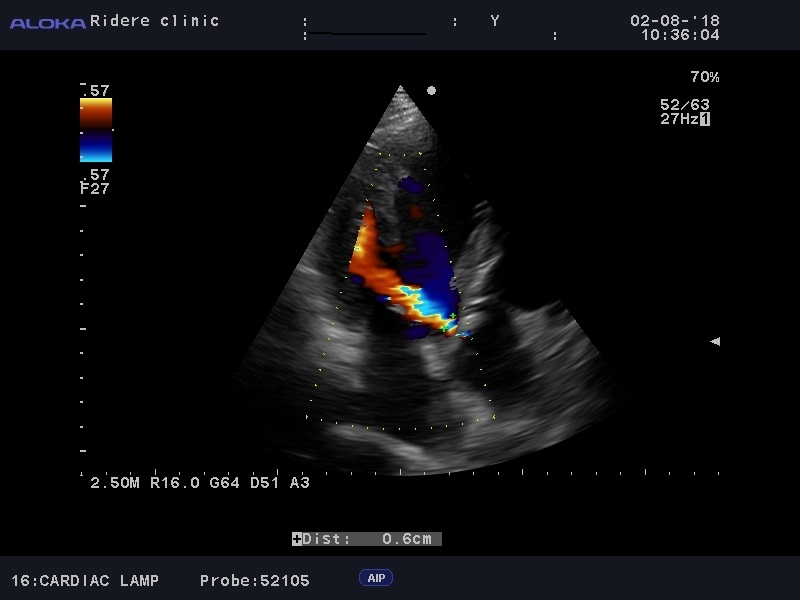Click the ALOKA logo in the header
800x600 pixels.
click(x=47, y=22)
